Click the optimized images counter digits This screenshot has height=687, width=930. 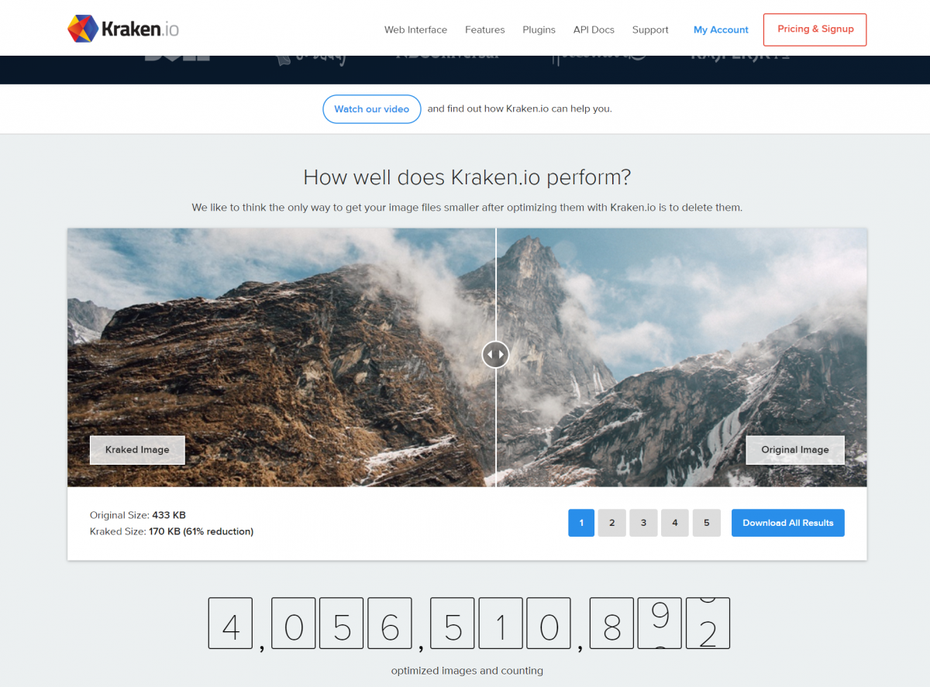point(469,624)
